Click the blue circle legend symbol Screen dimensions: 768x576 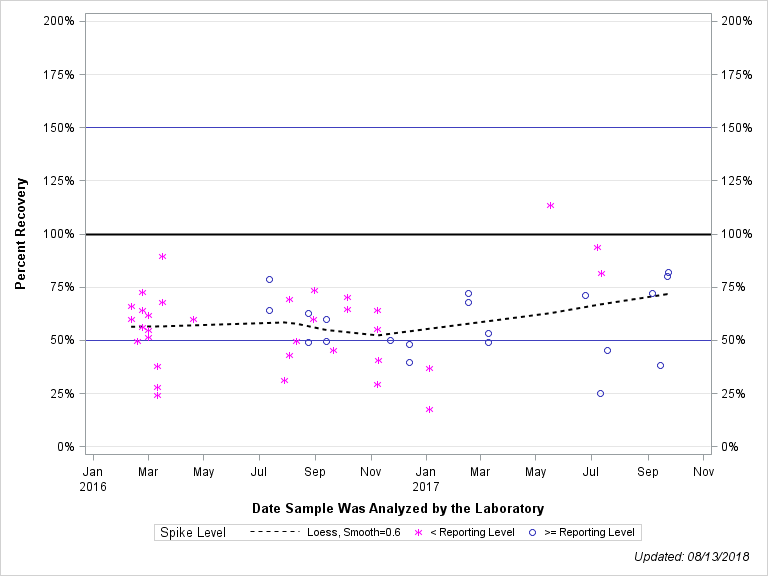532,532
